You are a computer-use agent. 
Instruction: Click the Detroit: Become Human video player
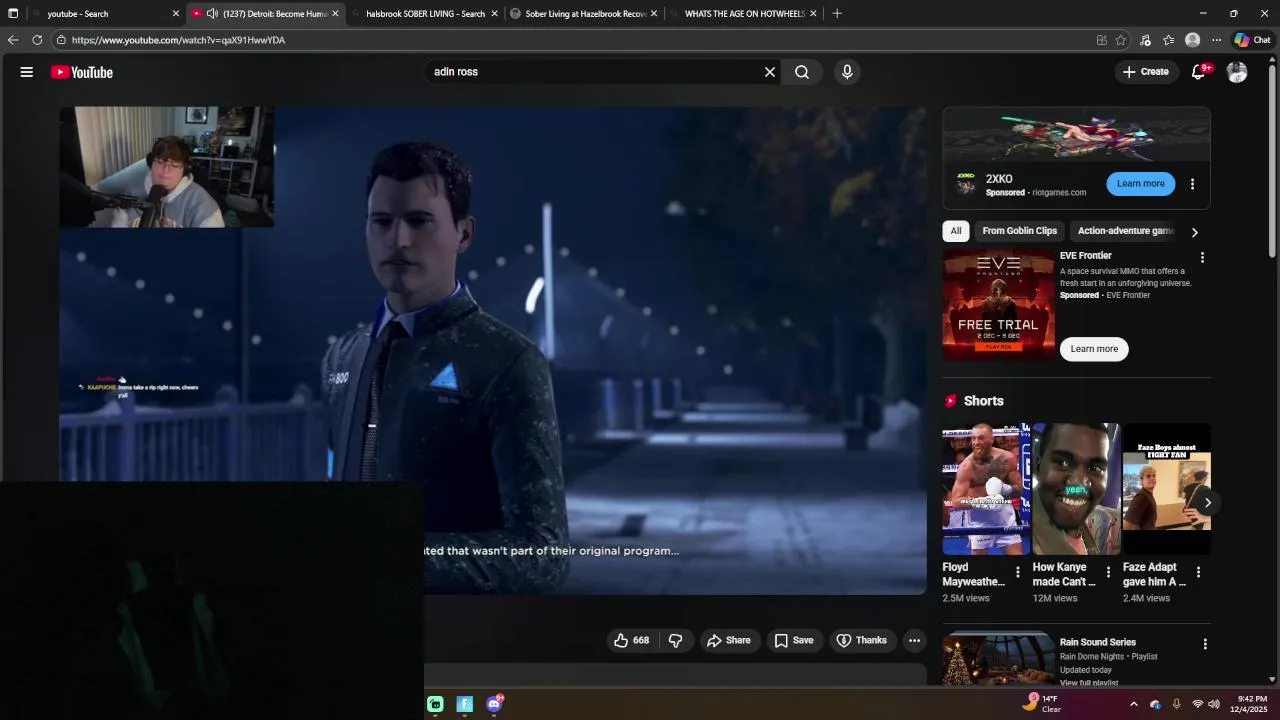coord(493,350)
